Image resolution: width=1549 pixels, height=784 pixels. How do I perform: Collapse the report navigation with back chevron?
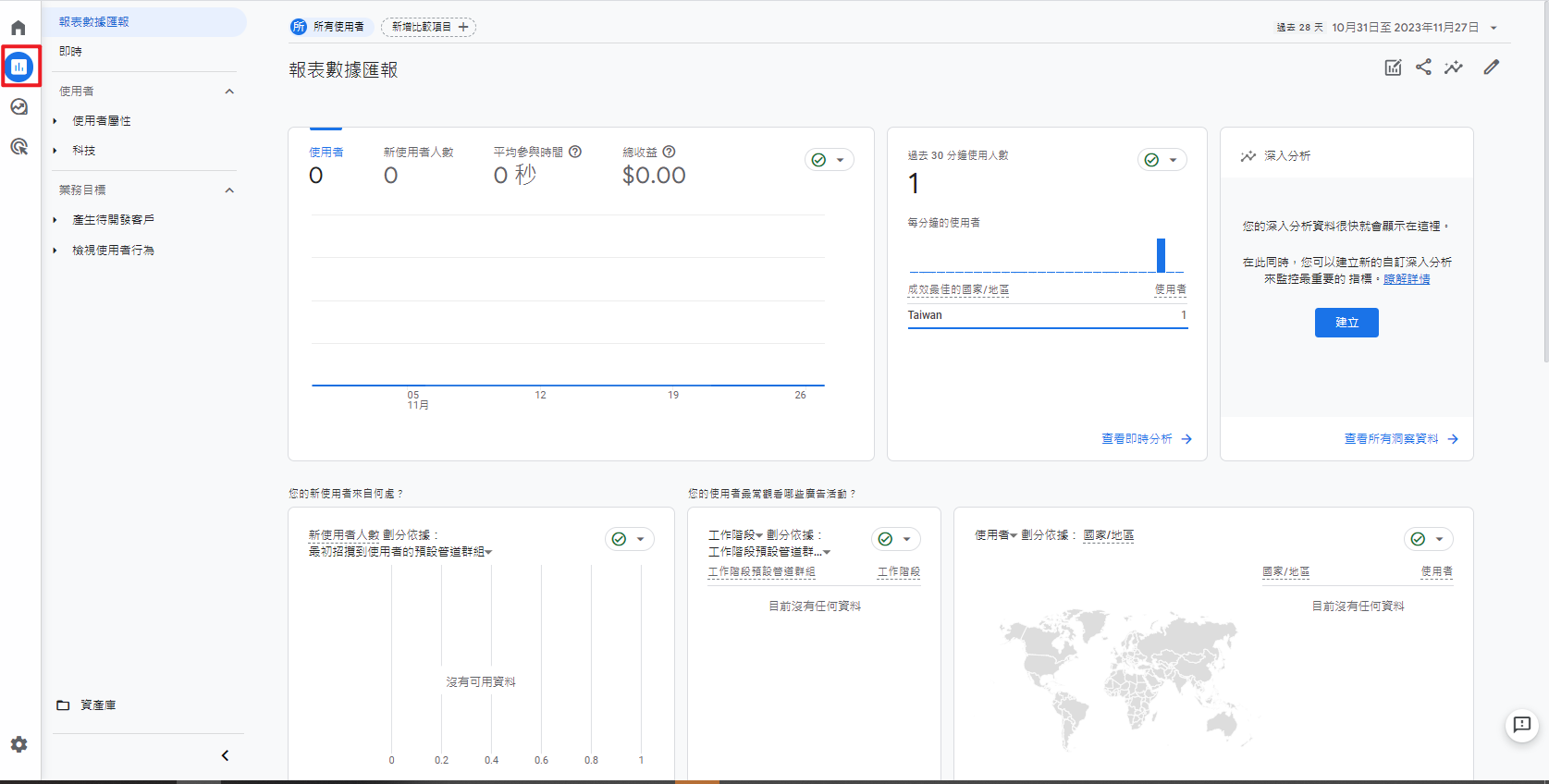225,755
